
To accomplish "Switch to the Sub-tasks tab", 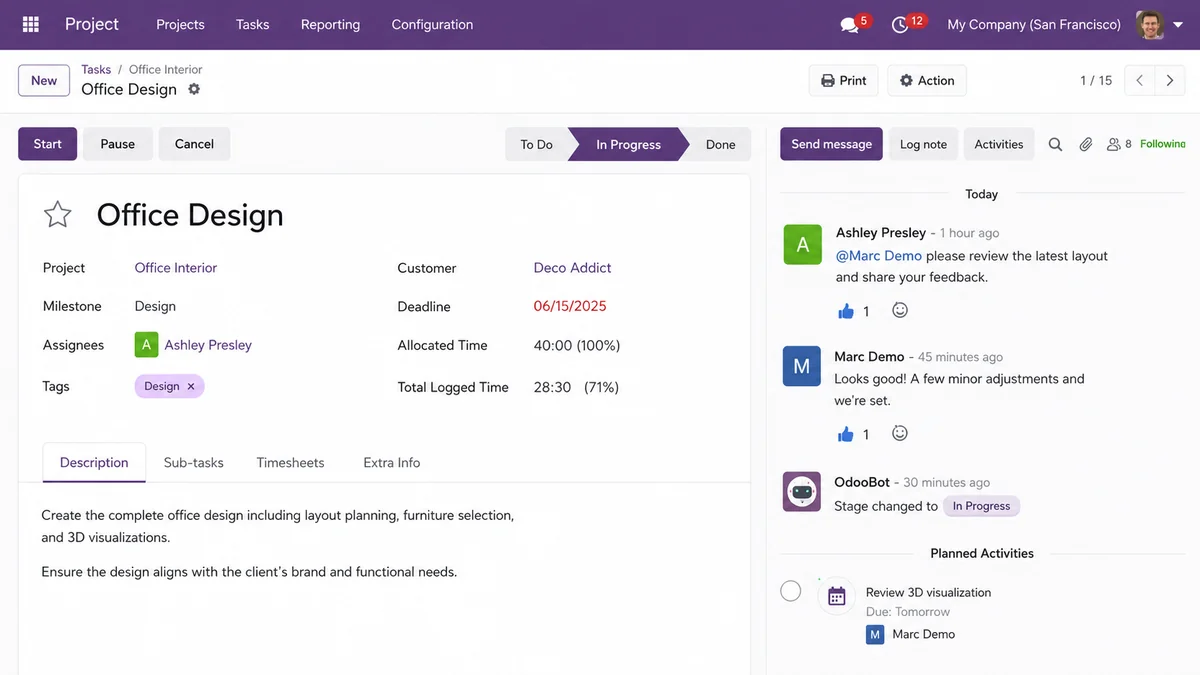I will [194, 463].
